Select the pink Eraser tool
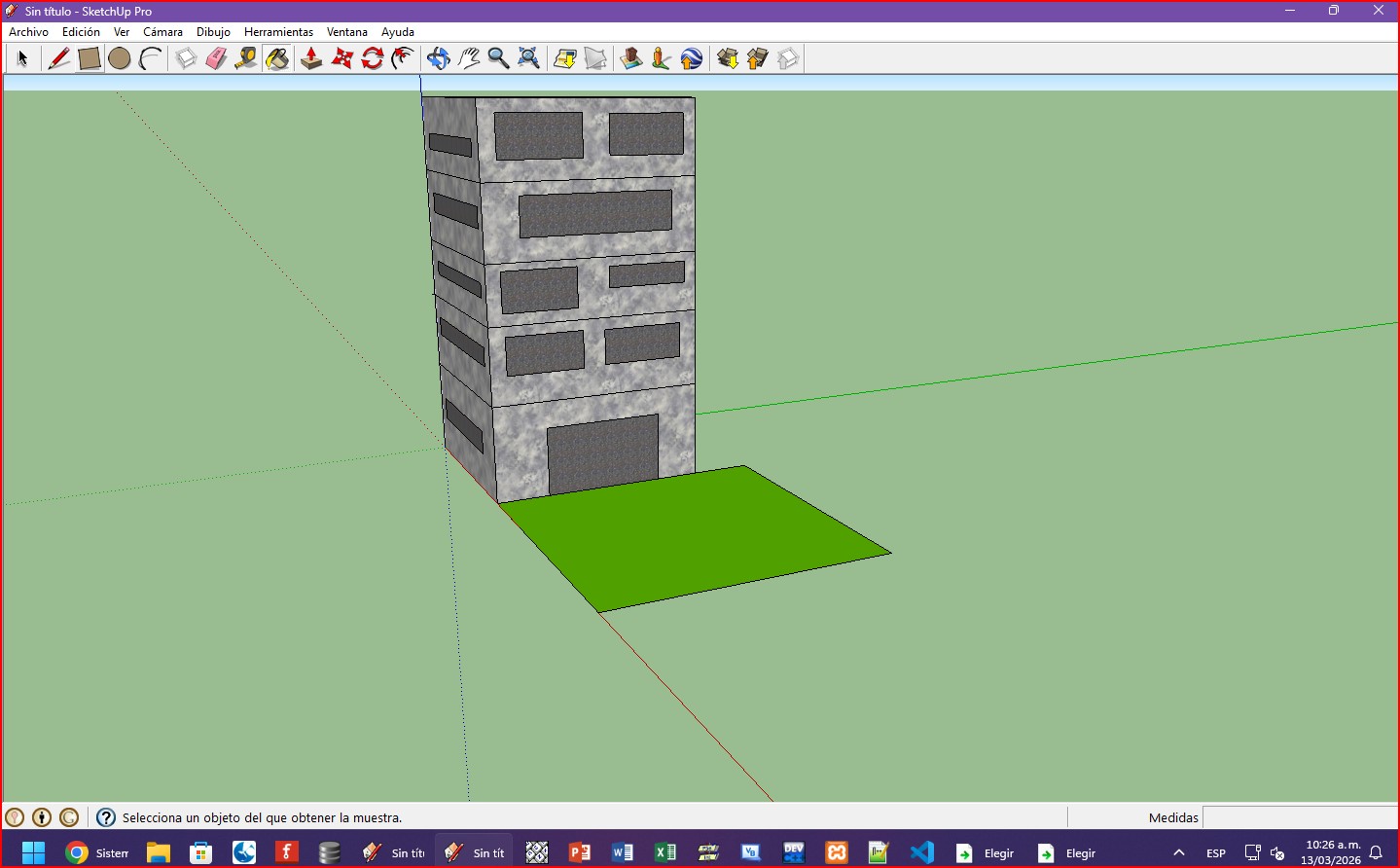Image resolution: width=1400 pixels, height=868 pixels. (216, 59)
